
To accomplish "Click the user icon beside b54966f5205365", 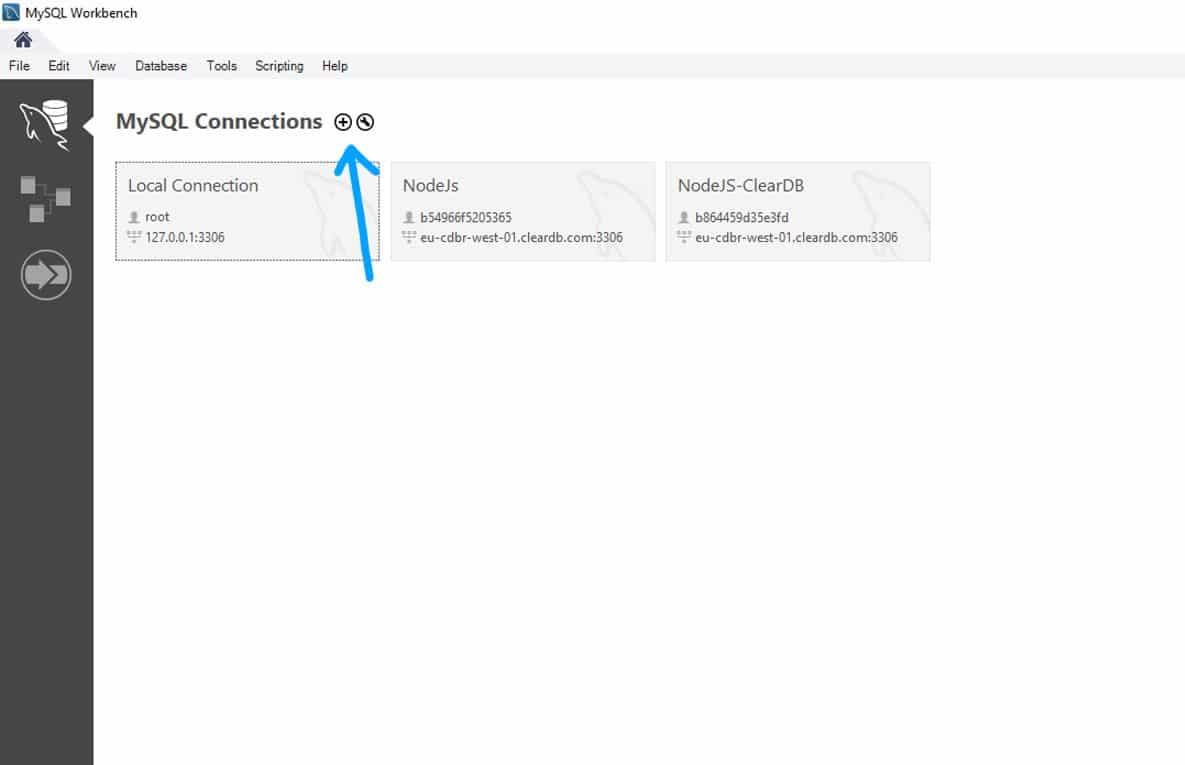I will tap(409, 217).
